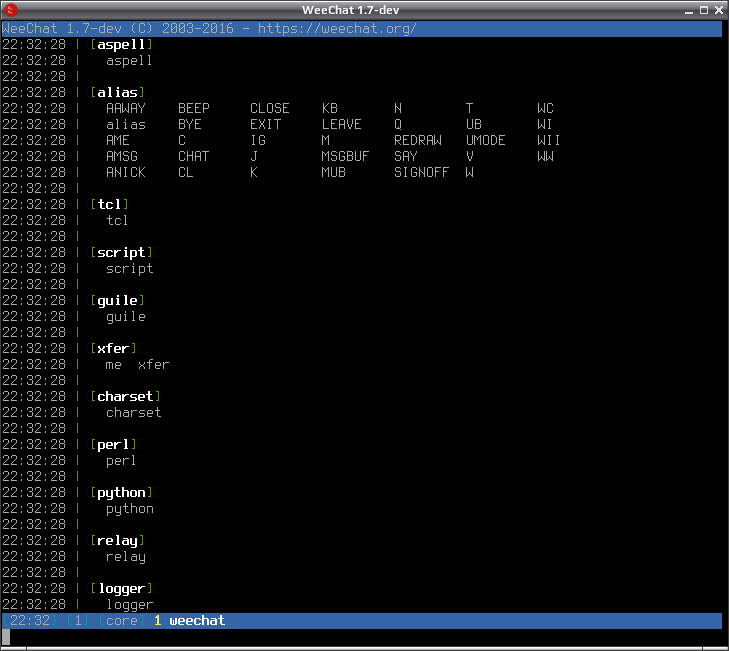
Task: Click the [python] section header
Action: pyautogui.click(x=121, y=493)
